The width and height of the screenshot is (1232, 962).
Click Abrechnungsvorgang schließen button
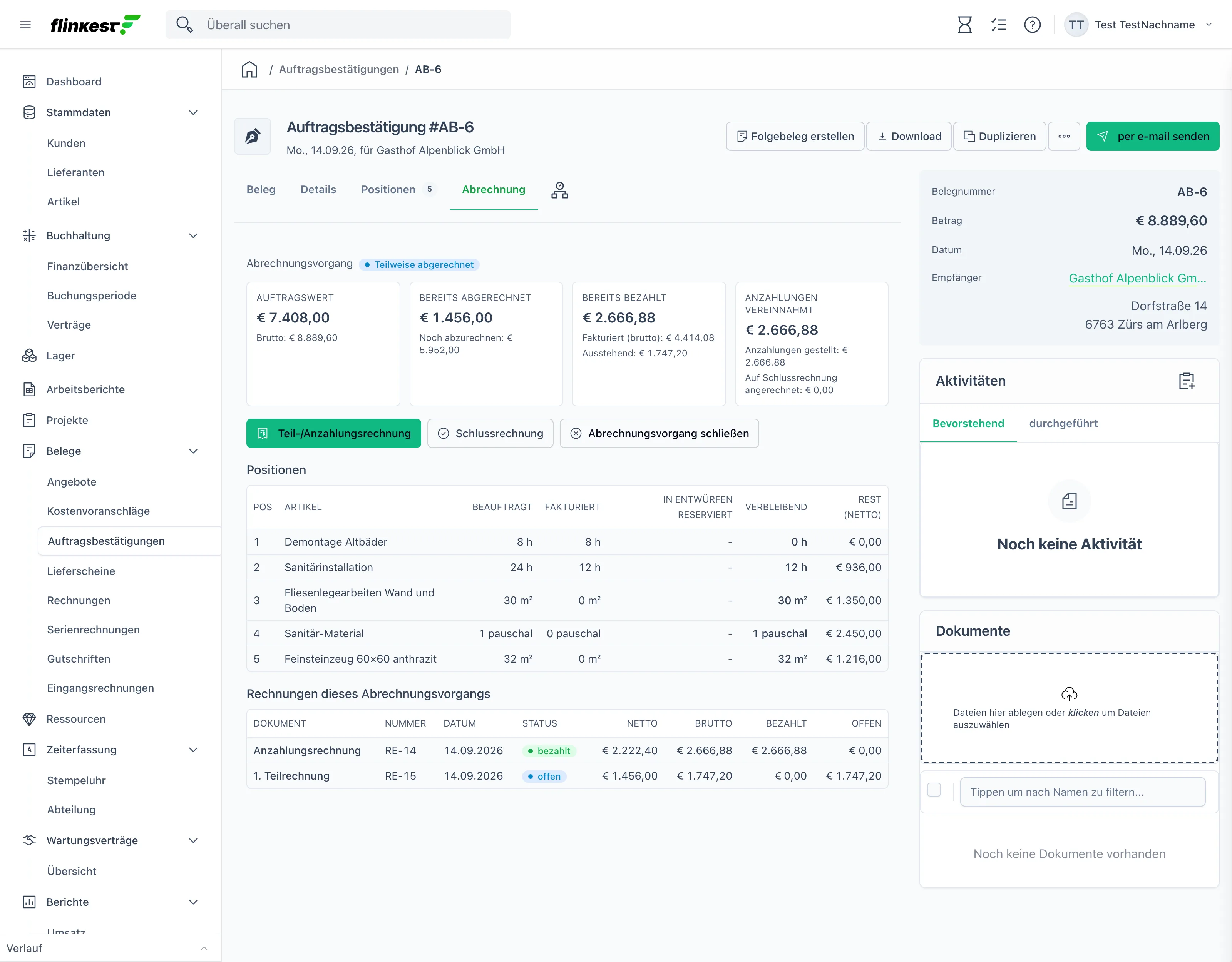click(x=660, y=434)
